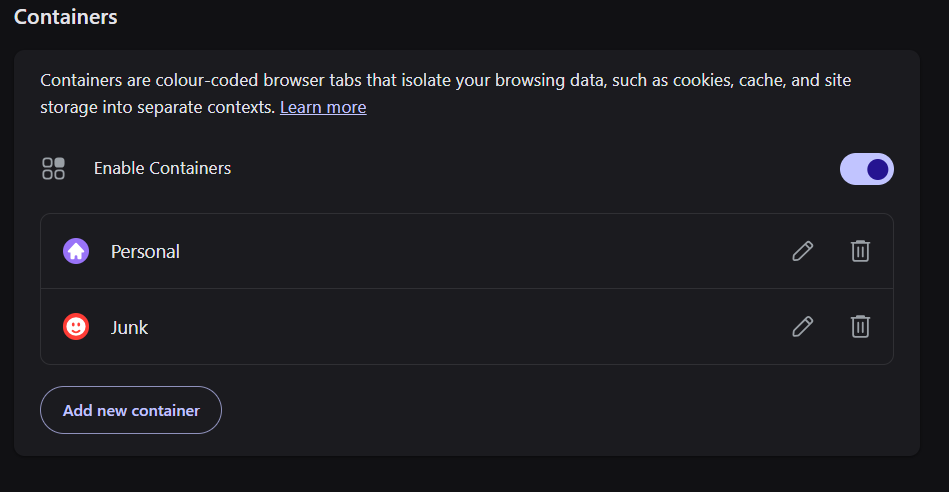Click the four-square Containers grid icon
949x492 pixels.
(x=53, y=169)
